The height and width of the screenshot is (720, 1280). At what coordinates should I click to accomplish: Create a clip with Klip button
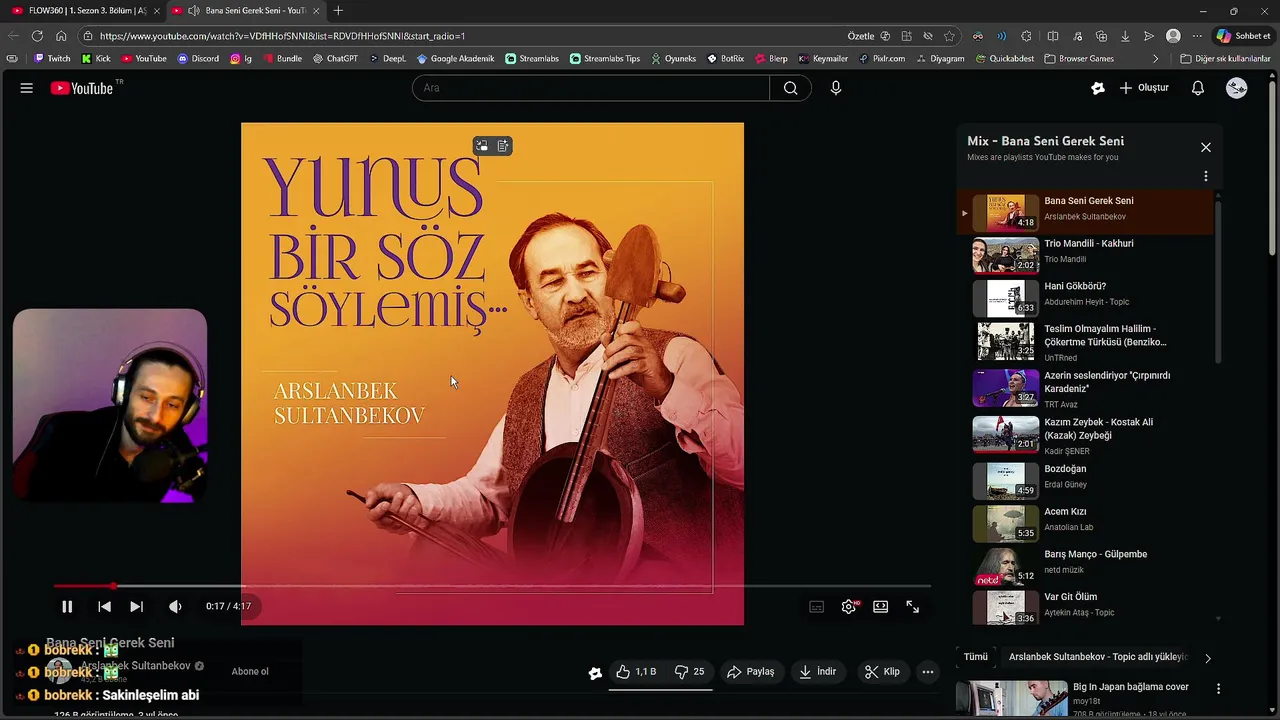coord(881,672)
